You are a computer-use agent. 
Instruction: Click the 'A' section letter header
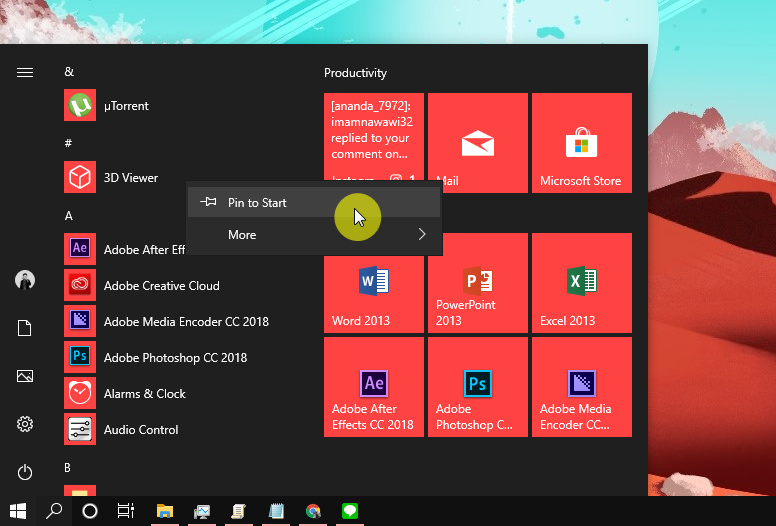[68, 216]
